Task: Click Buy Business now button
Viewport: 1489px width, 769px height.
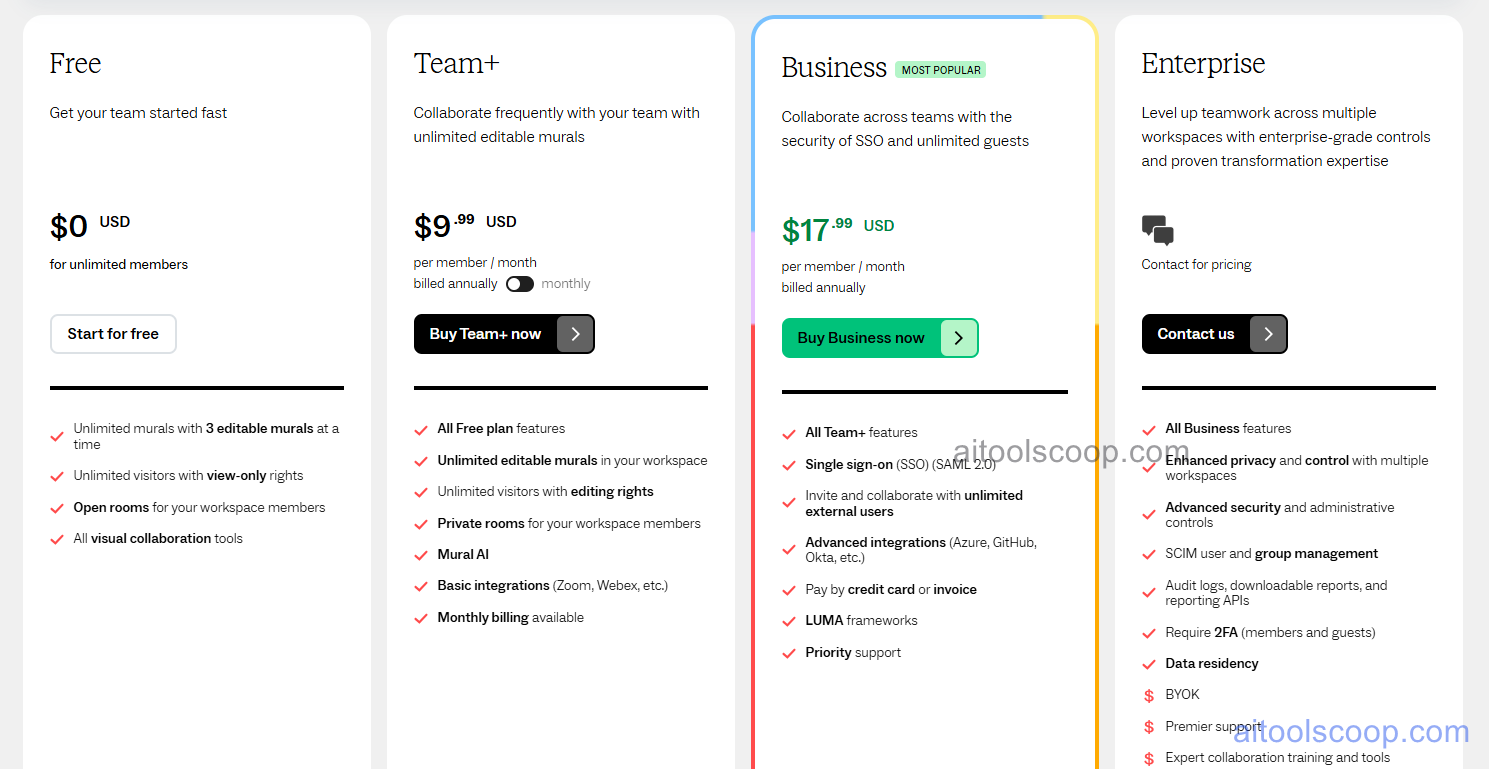Action: (x=880, y=338)
